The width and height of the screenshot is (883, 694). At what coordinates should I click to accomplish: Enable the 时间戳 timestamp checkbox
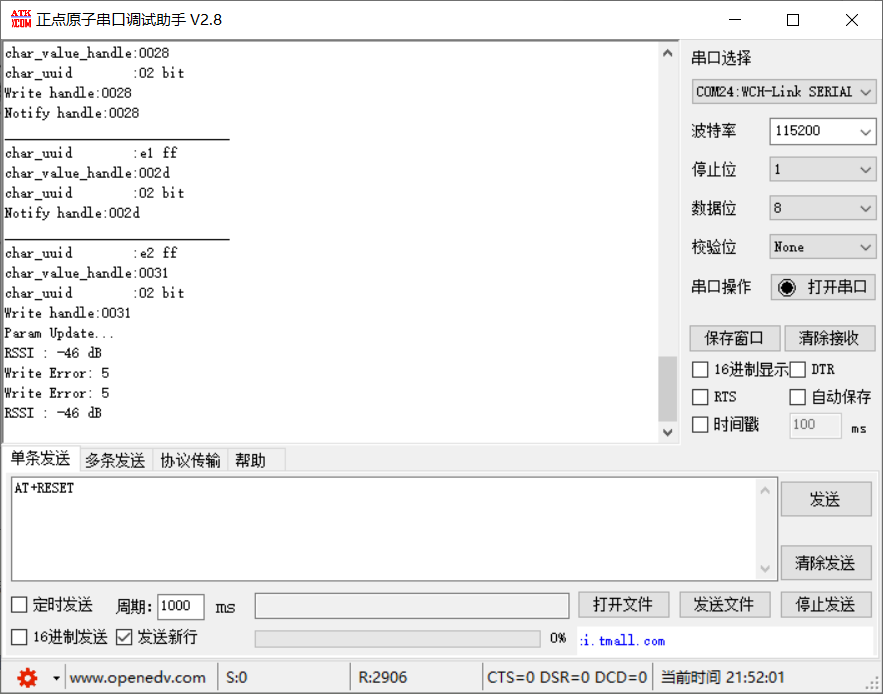click(700, 425)
